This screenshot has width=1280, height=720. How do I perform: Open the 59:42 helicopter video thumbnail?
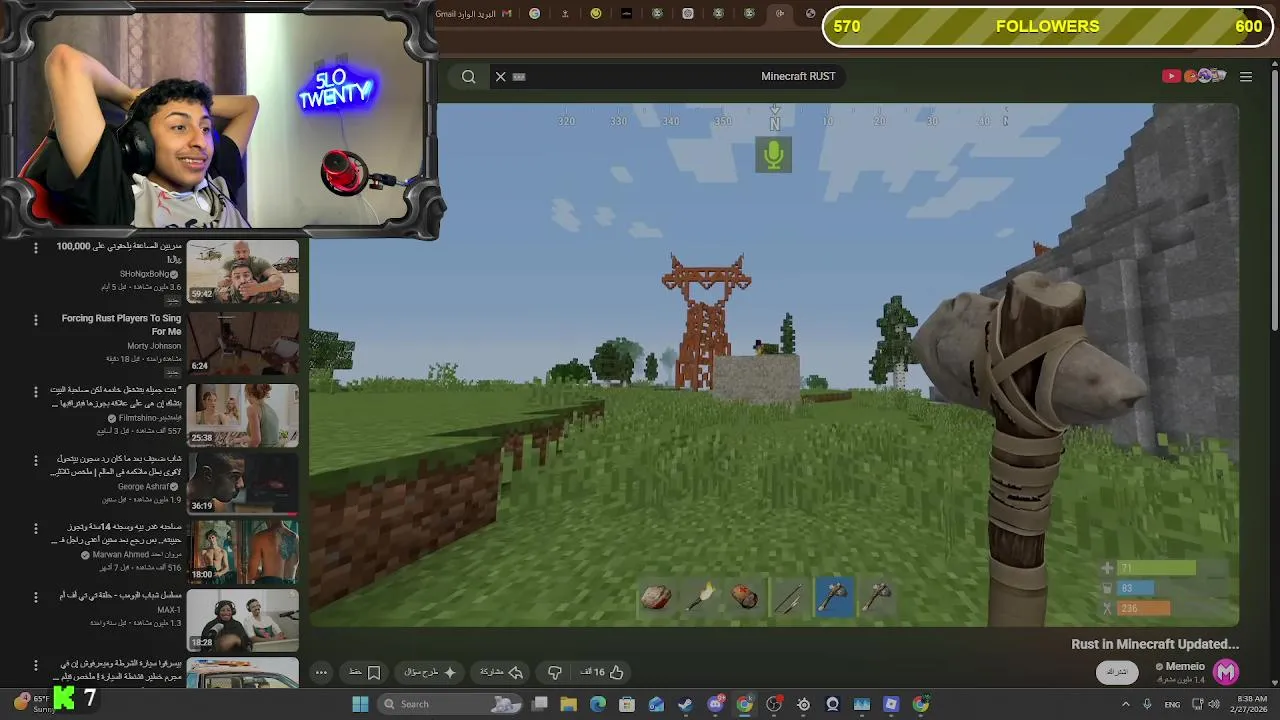(243, 271)
